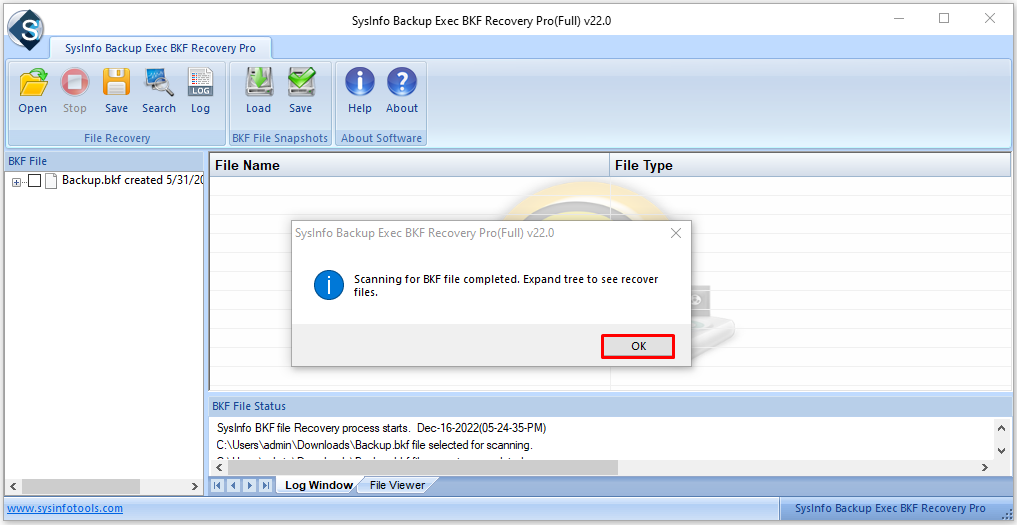Click 'file selected for scanning' log line
This screenshot has width=1017, height=525.
click(375, 446)
